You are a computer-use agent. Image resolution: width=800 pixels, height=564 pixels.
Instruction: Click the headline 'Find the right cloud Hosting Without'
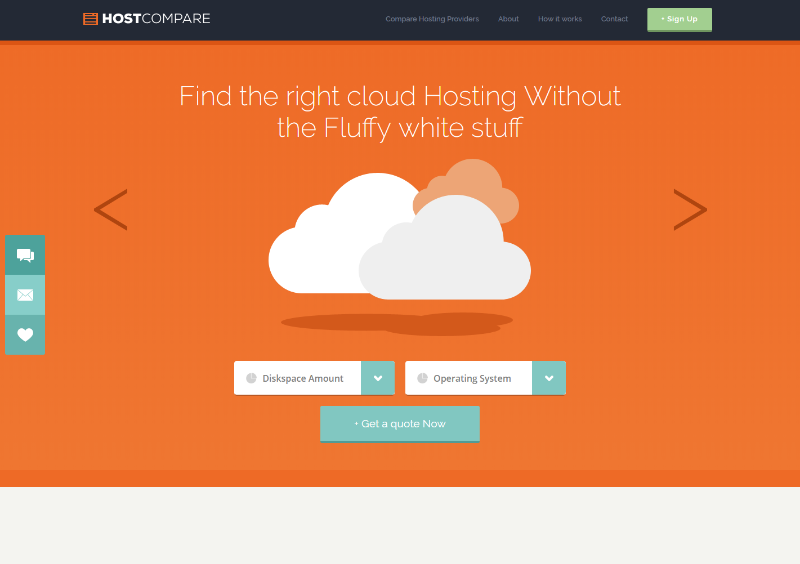400,96
